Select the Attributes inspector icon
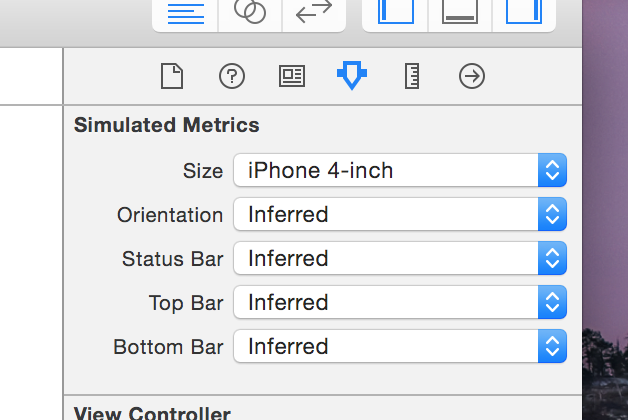628x420 pixels. pyautogui.click(x=351, y=76)
